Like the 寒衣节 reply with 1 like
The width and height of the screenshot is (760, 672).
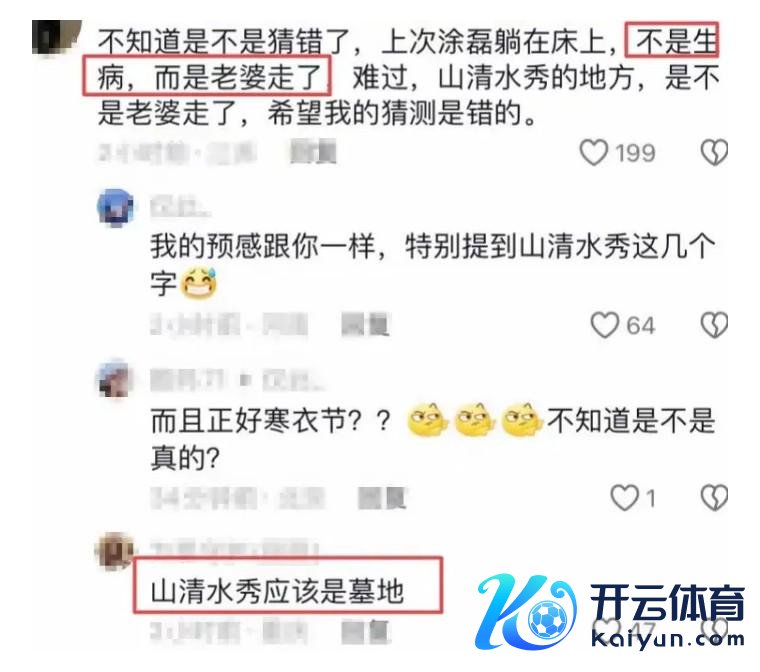(x=624, y=498)
